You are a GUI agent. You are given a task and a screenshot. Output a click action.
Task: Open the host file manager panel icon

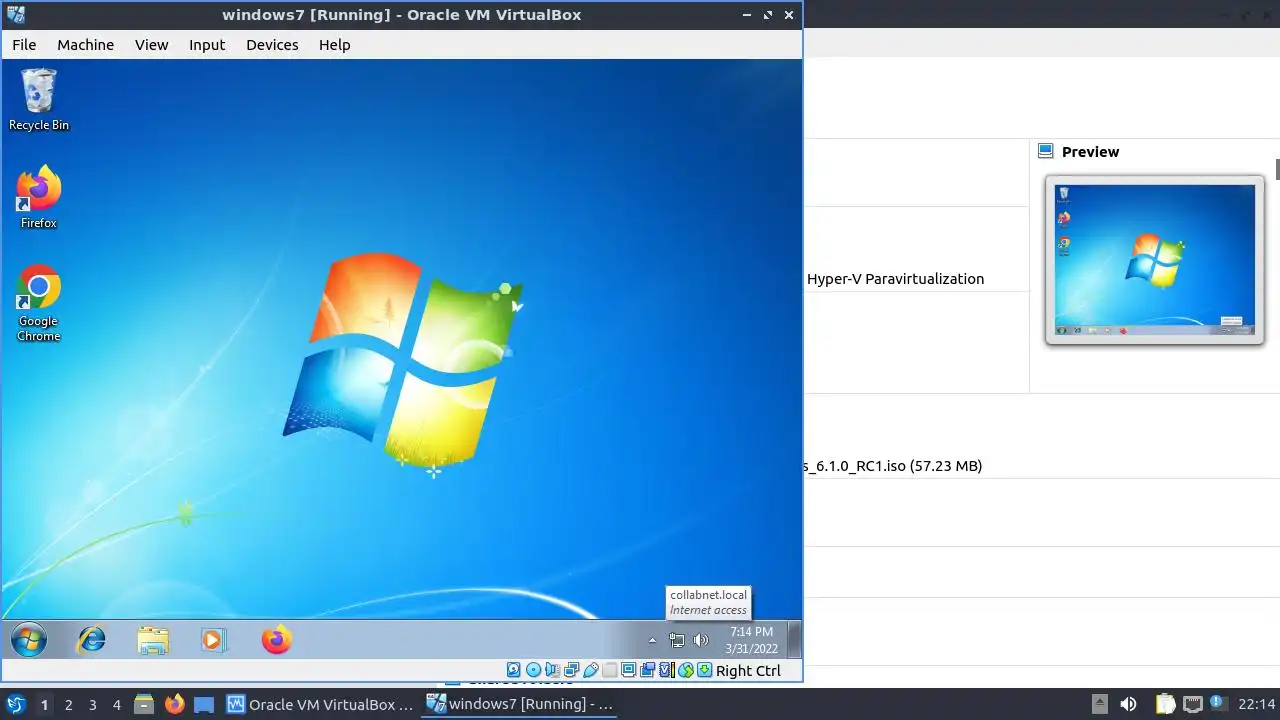(143, 704)
